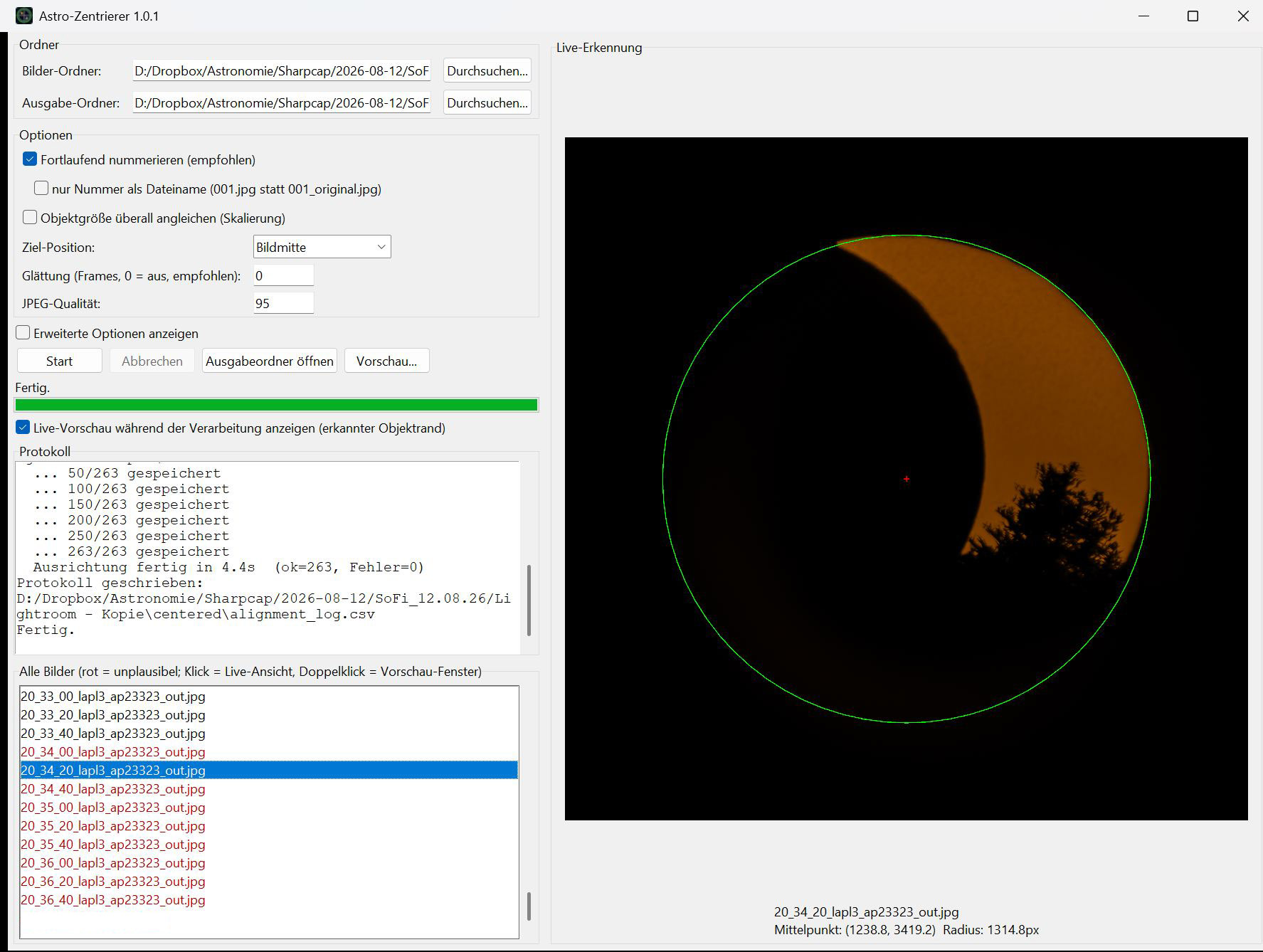Click the live detection eclipse preview image
The image size is (1263, 952).
tap(907, 478)
